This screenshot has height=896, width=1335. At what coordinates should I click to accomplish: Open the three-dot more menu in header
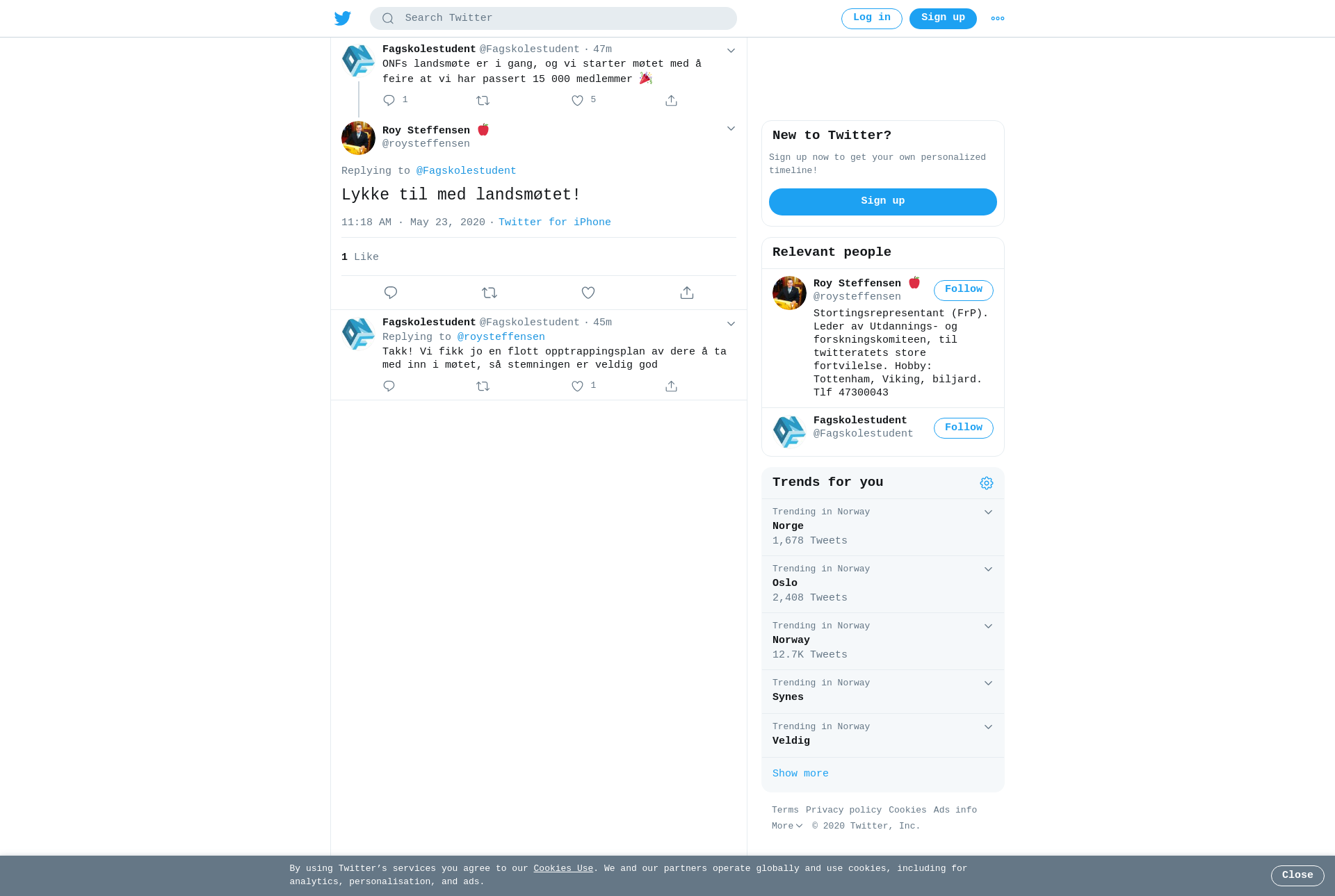click(x=998, y=19)
